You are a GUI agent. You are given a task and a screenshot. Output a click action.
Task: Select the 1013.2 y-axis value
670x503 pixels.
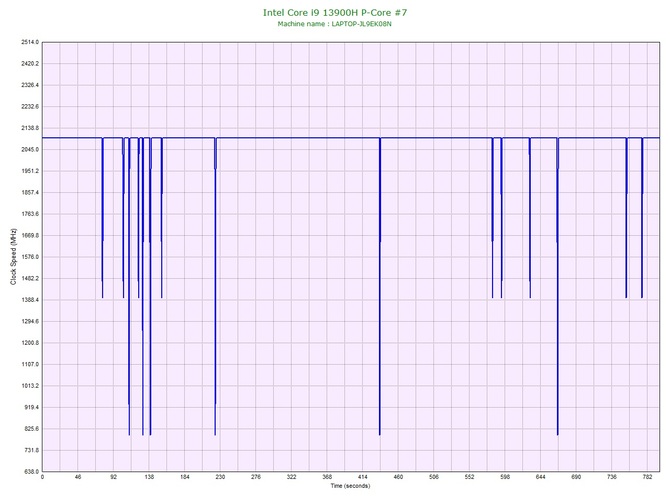tap(30, 385)
